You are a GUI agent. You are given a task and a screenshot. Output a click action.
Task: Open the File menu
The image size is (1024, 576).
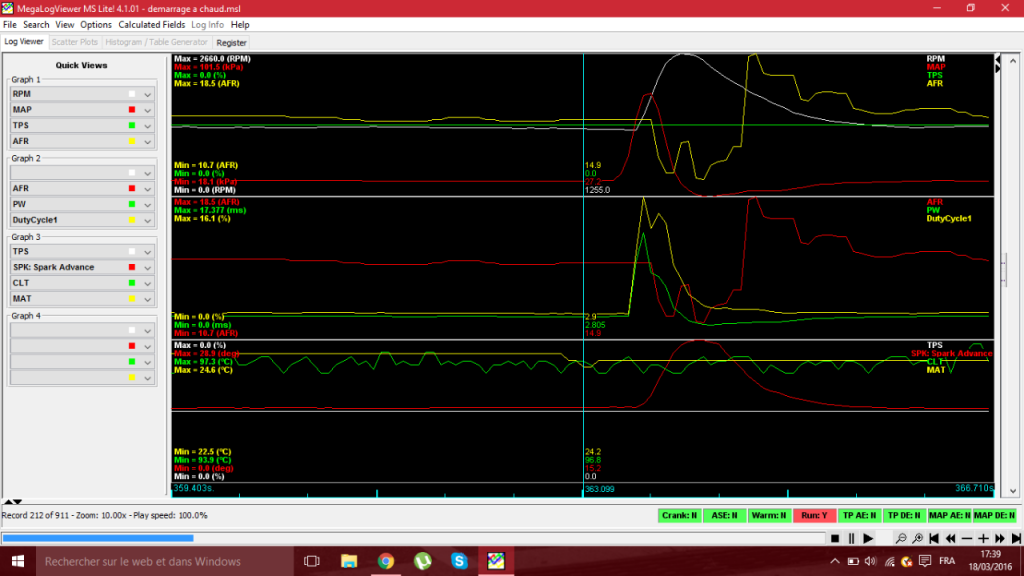click(x=10, y=25)
